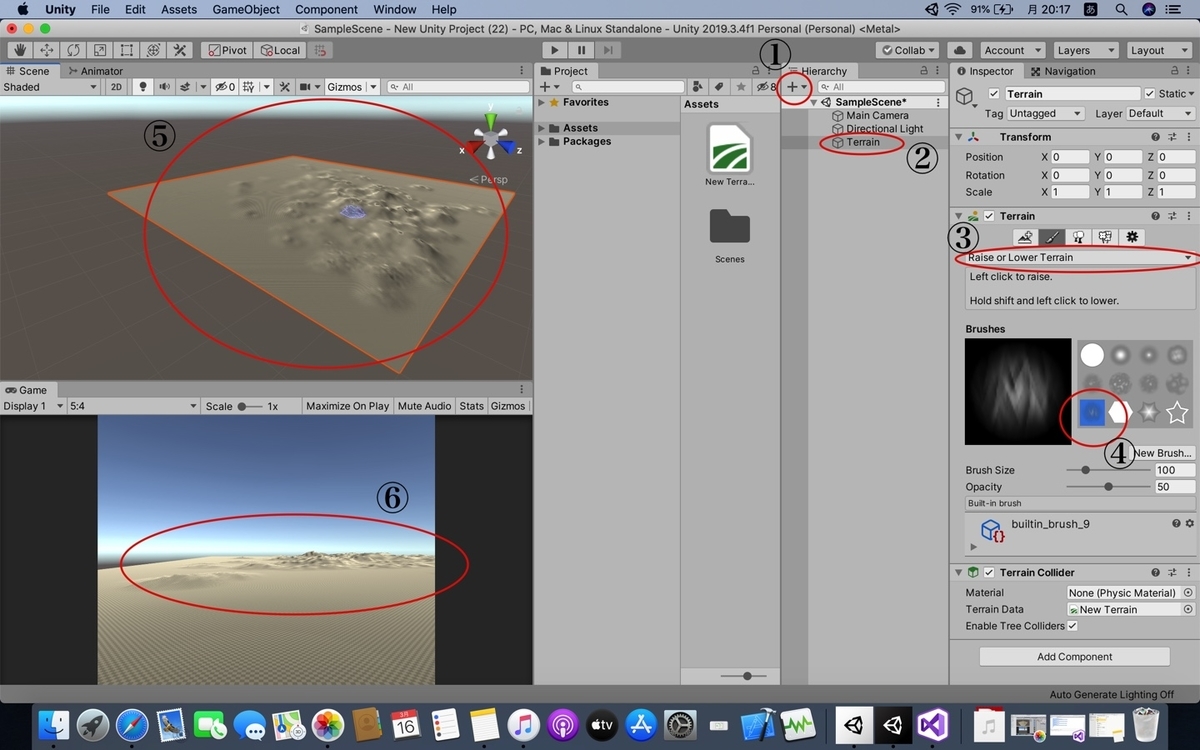Open the Collab menu button

pos(907,50)
